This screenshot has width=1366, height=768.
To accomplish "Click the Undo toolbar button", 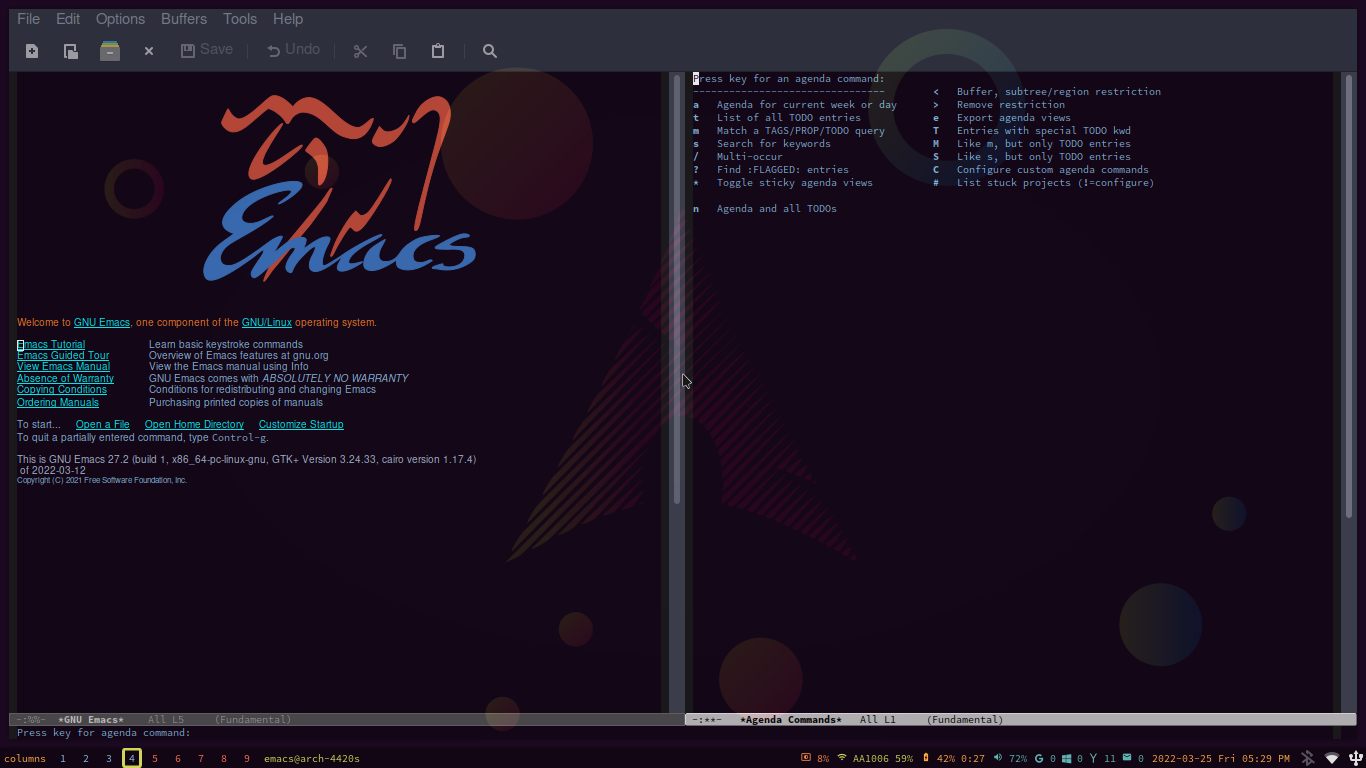I will 293,49.
